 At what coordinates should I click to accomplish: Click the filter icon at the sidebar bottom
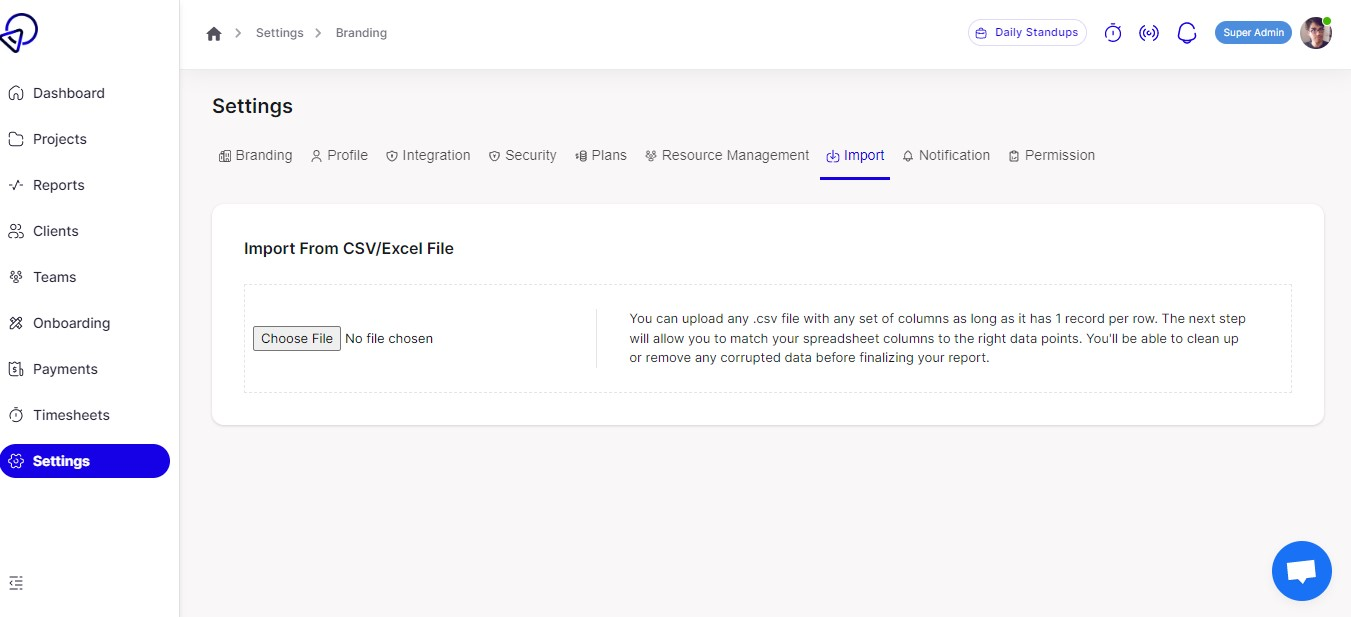(15, 582)
